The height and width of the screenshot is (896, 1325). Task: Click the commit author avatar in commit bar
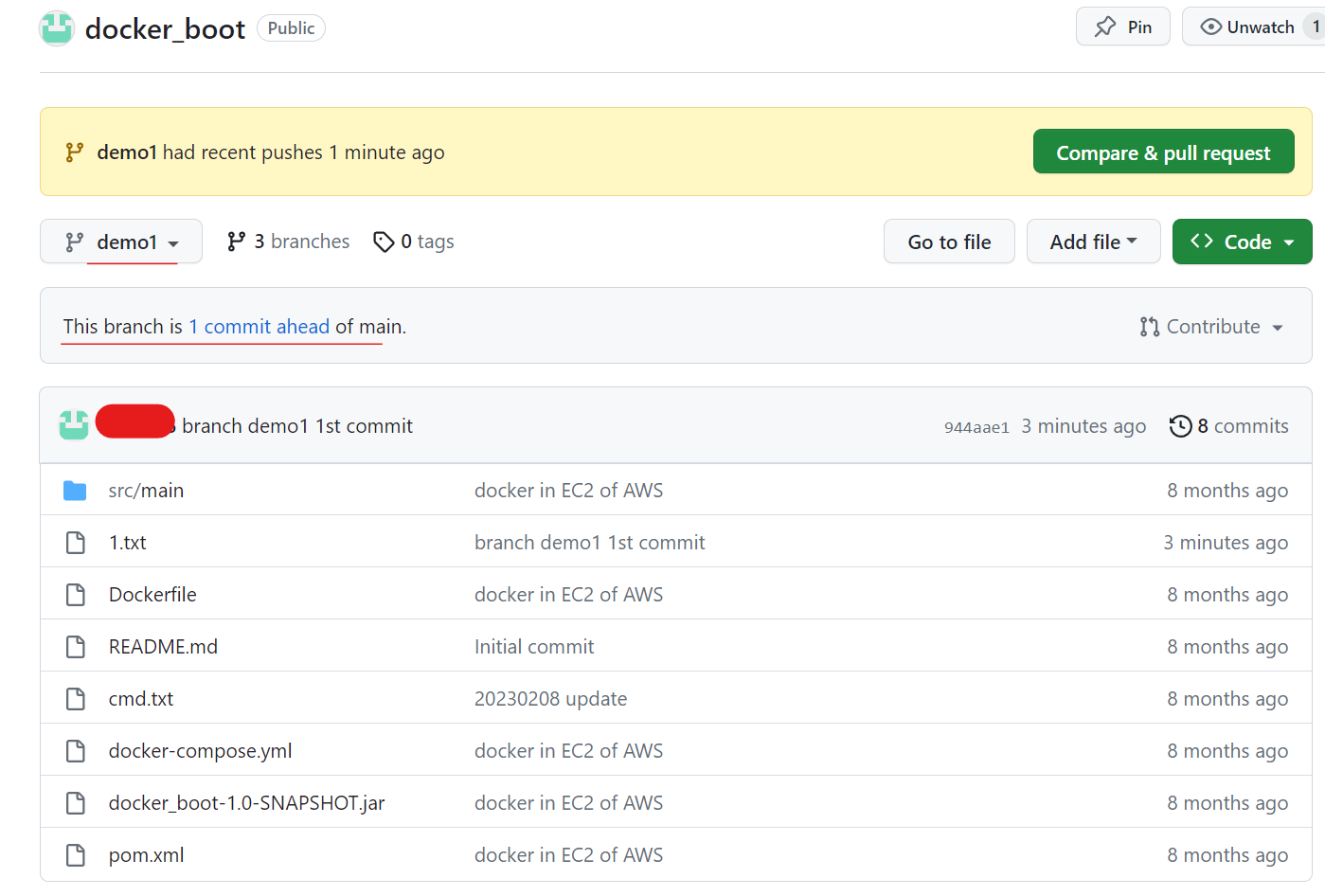click(x=74, y=425)
